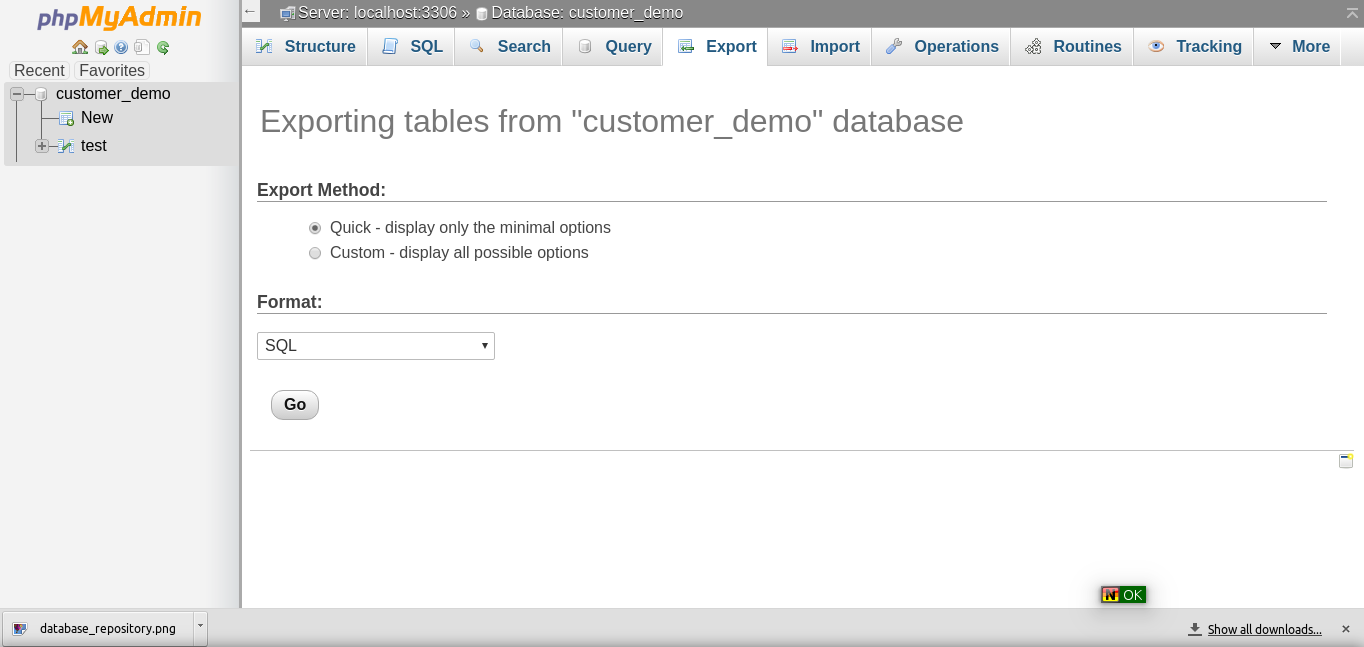
Task: Click the collapse navigation arrow in top bar
Action: [250, 12]
